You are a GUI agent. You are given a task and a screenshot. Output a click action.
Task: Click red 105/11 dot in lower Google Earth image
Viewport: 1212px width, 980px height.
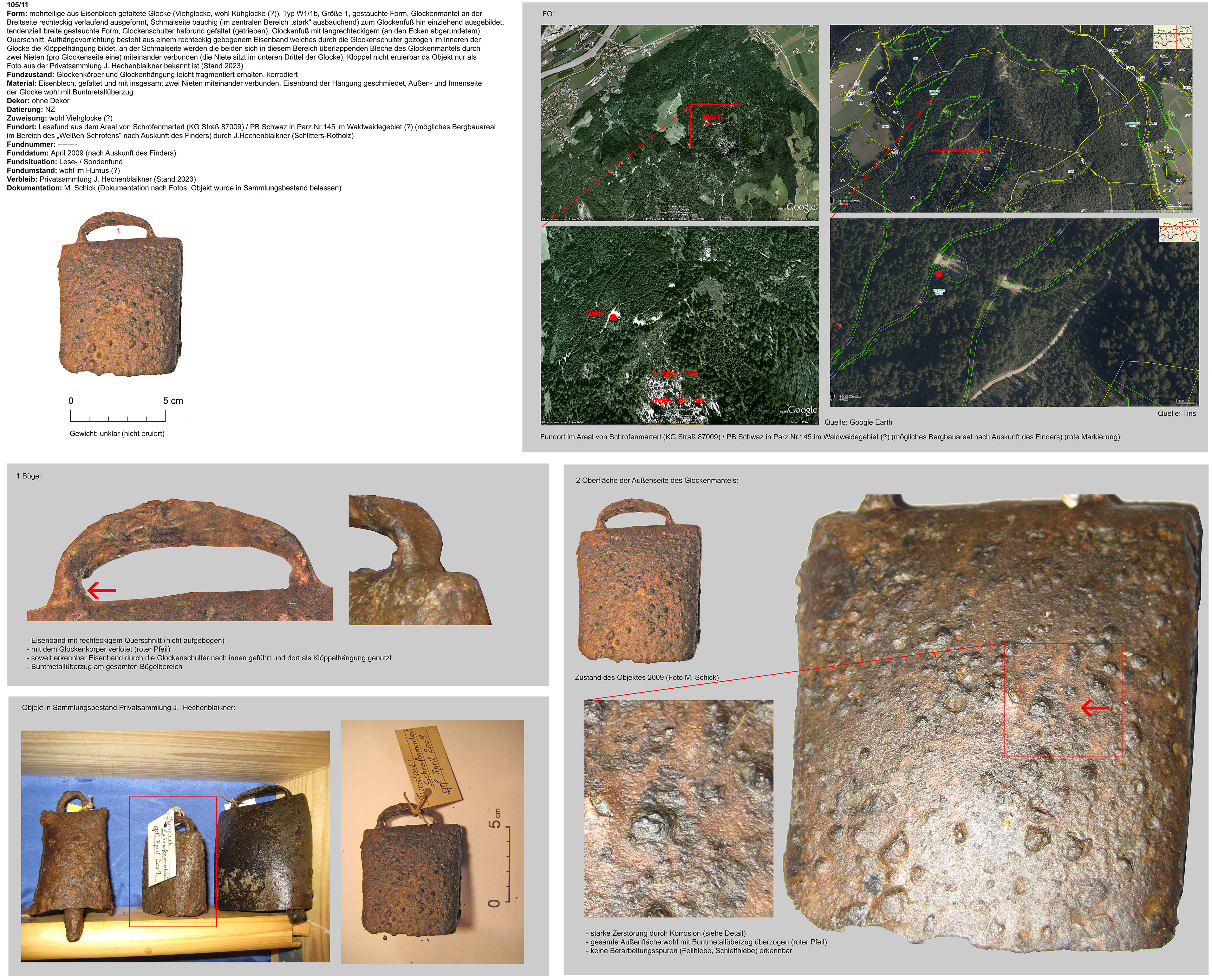pos(612,318)
